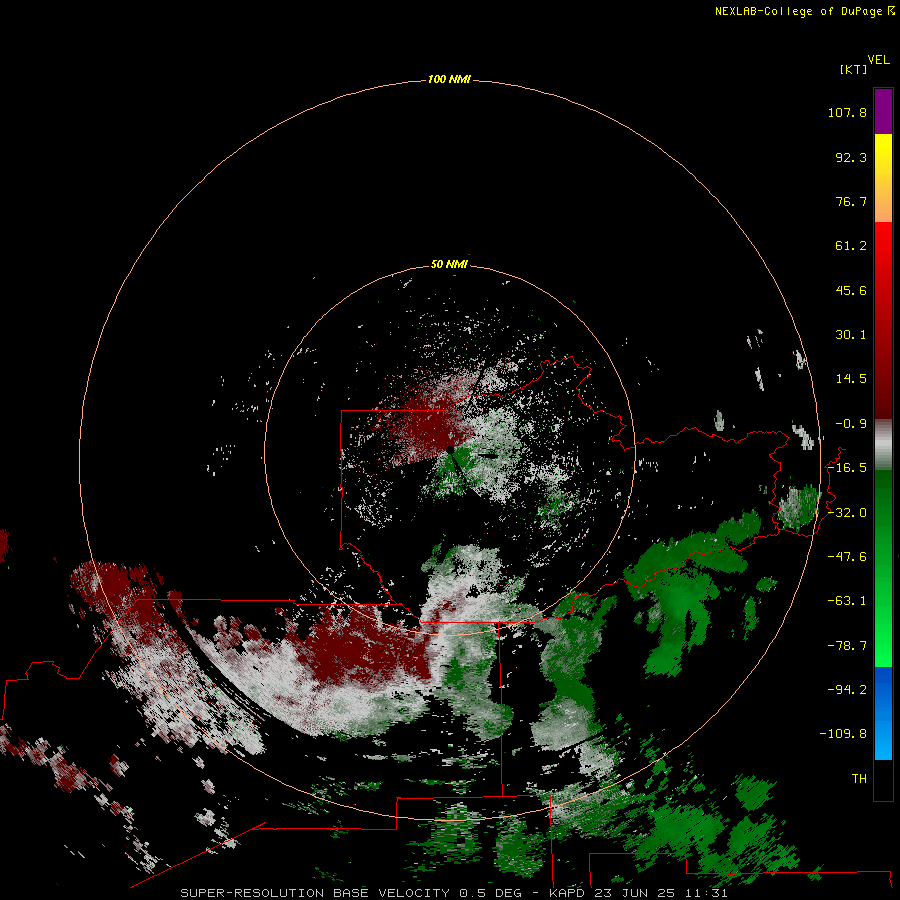Select the -16.5 legend value
Image resolution: width=900 pixels, height=900 pixels.
click(x=847, y=468)
